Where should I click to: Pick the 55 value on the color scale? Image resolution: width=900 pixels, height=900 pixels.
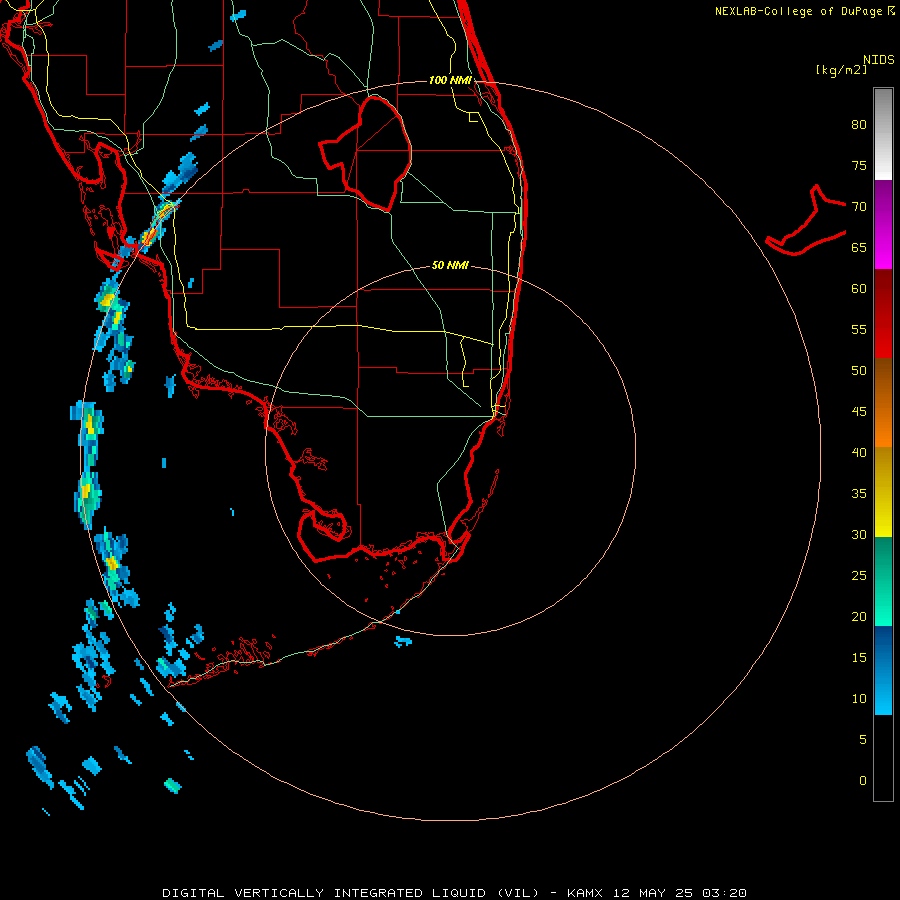(x=859, y=329)
